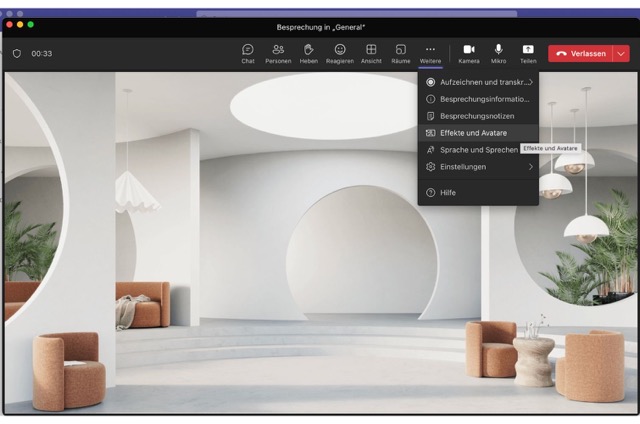The width and height of the screenshot is (640, 424).
Task: Expand the dropdown arrow beside Verlassen
Action: [621, 53]
